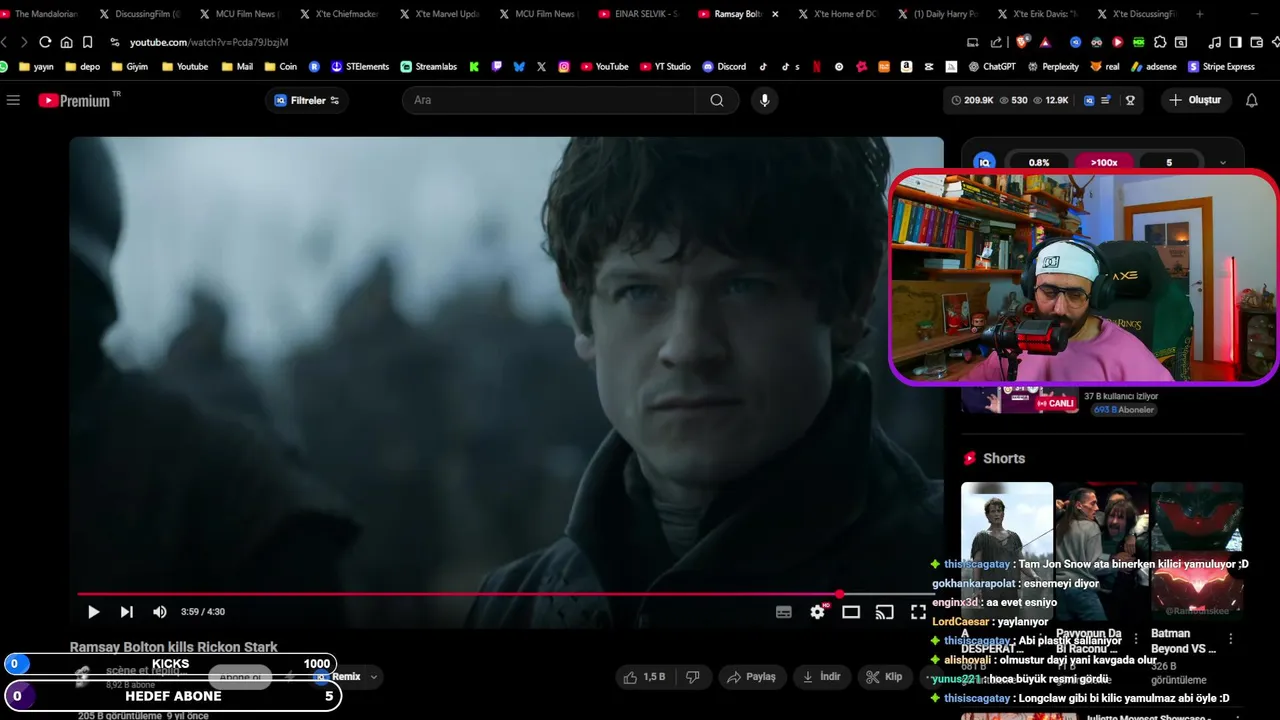Open the depo bookmarks folder
The image size is (1280, 720).
pos(82,67)
